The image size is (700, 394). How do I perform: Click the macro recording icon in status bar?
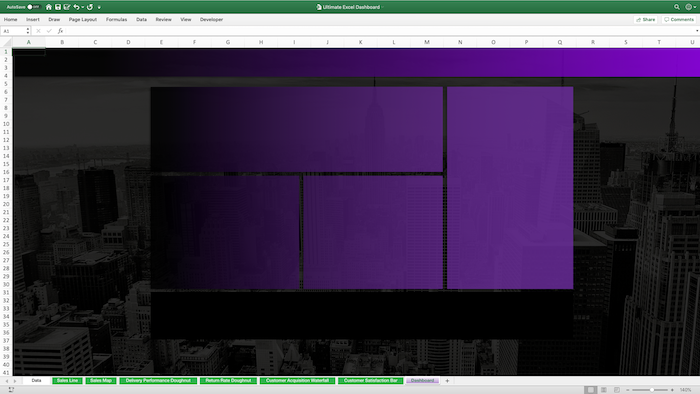11,390
